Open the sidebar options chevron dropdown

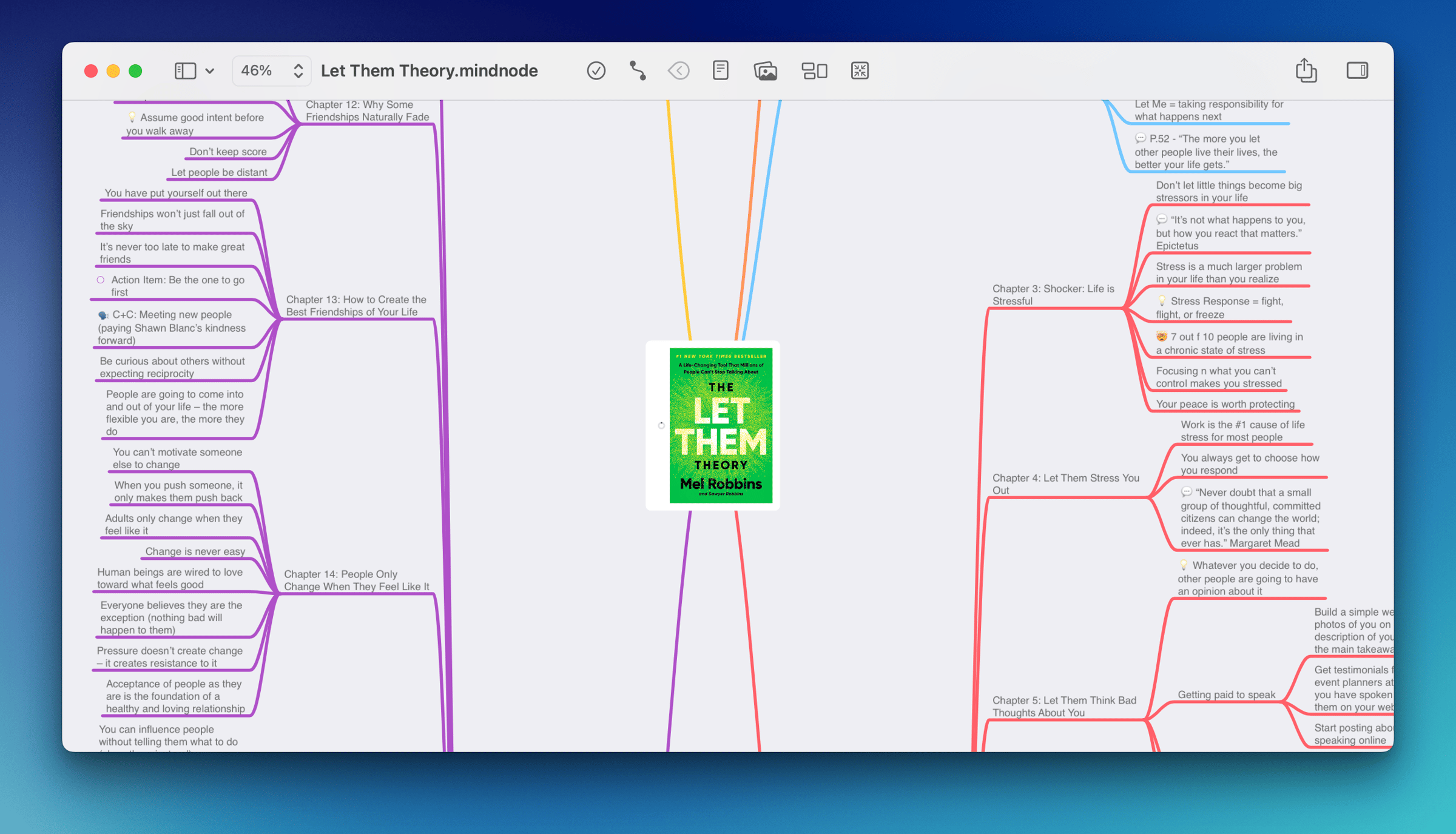210,71
